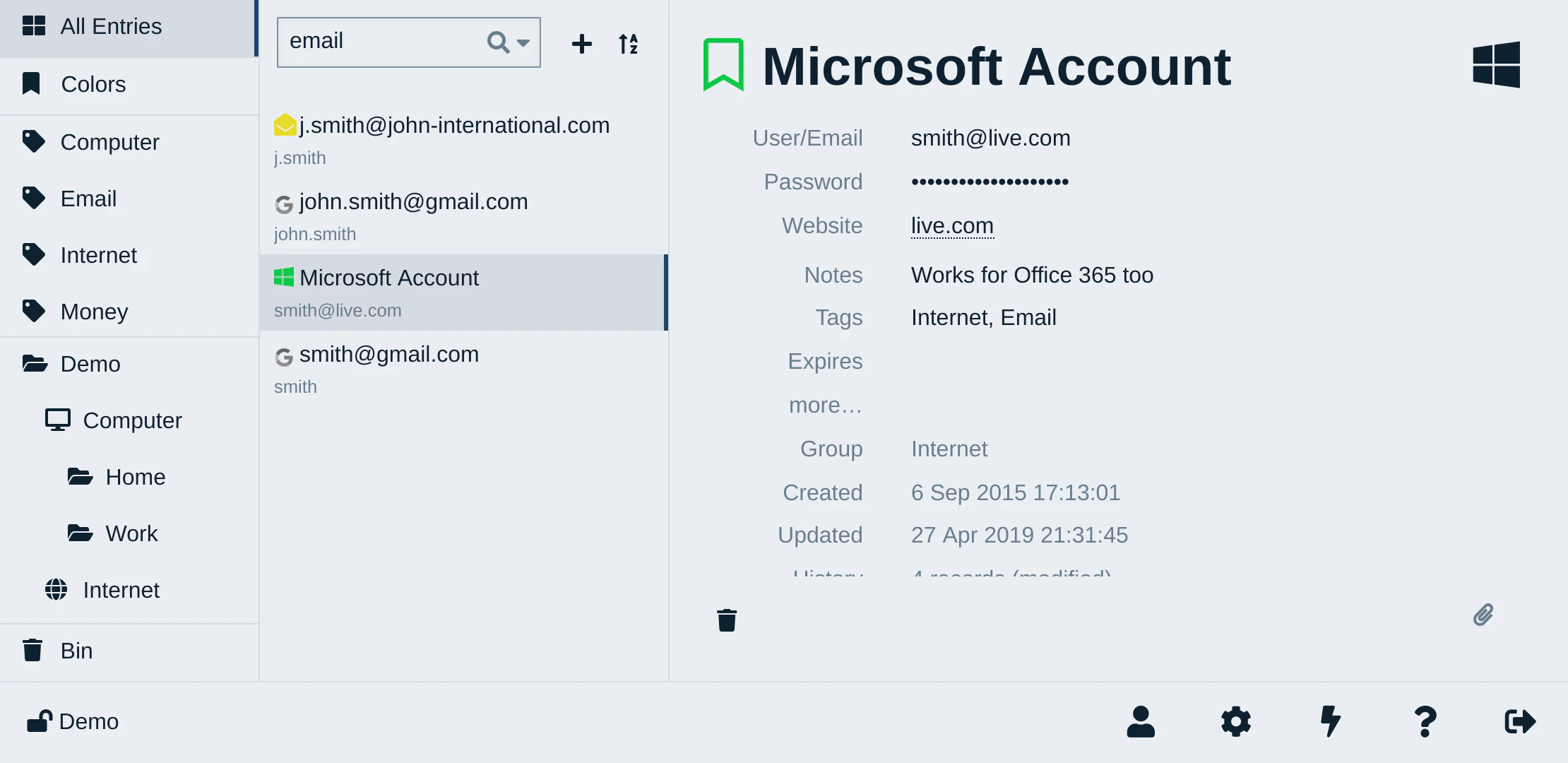Image resolution: width=1568 pixels, height=763 pixels.
Task: Click the sort A-Z icon
Action: [x=628, y=44]
